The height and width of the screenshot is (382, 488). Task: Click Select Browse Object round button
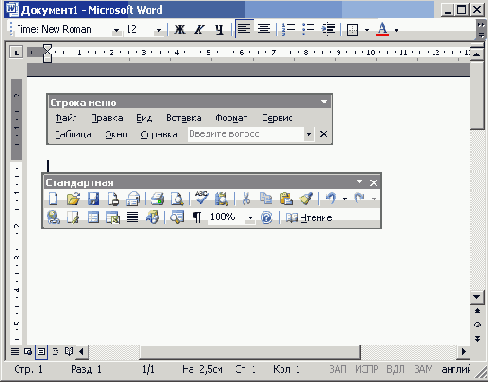pos(477,325)
